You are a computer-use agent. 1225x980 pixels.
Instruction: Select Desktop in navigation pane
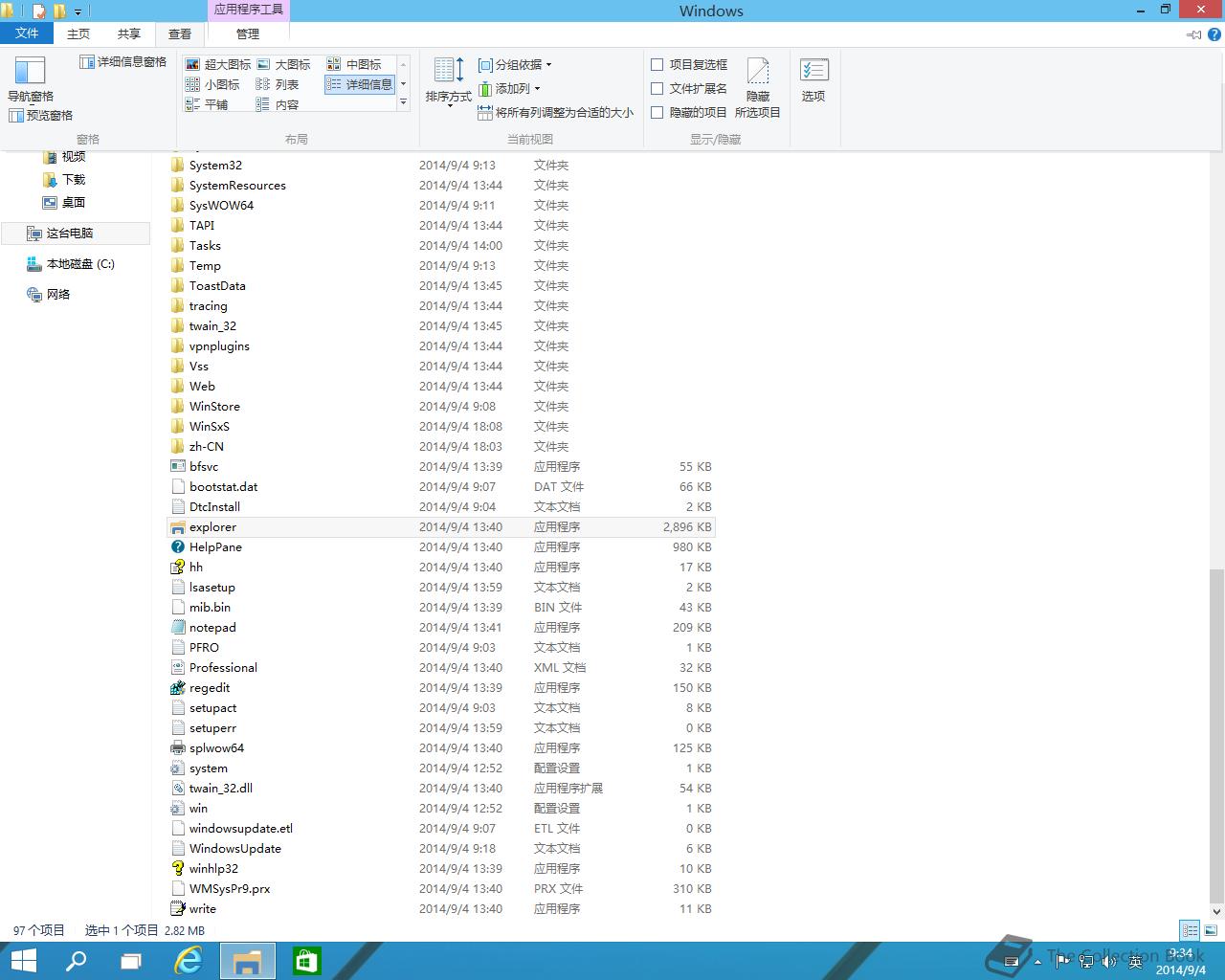point(64,202)
